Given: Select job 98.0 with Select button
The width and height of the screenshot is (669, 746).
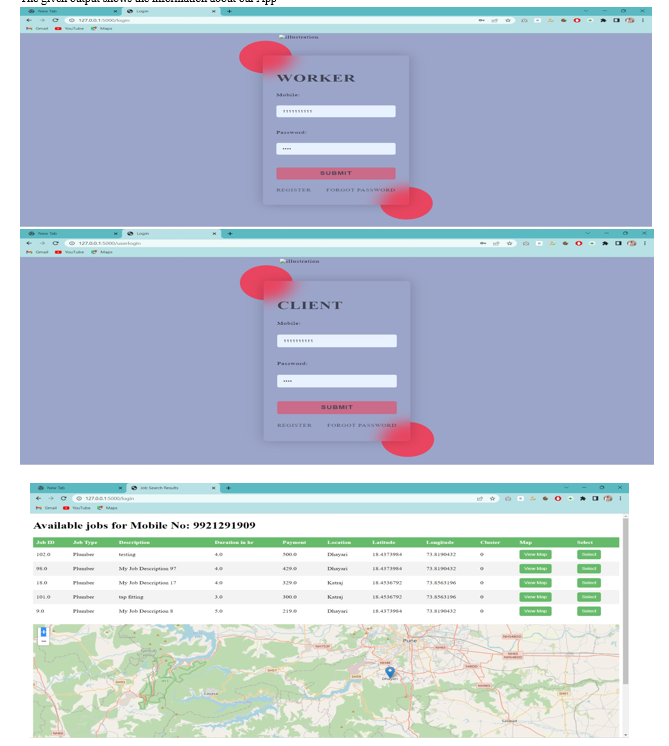Looking at the screenshot, I should tap(589, 569).
